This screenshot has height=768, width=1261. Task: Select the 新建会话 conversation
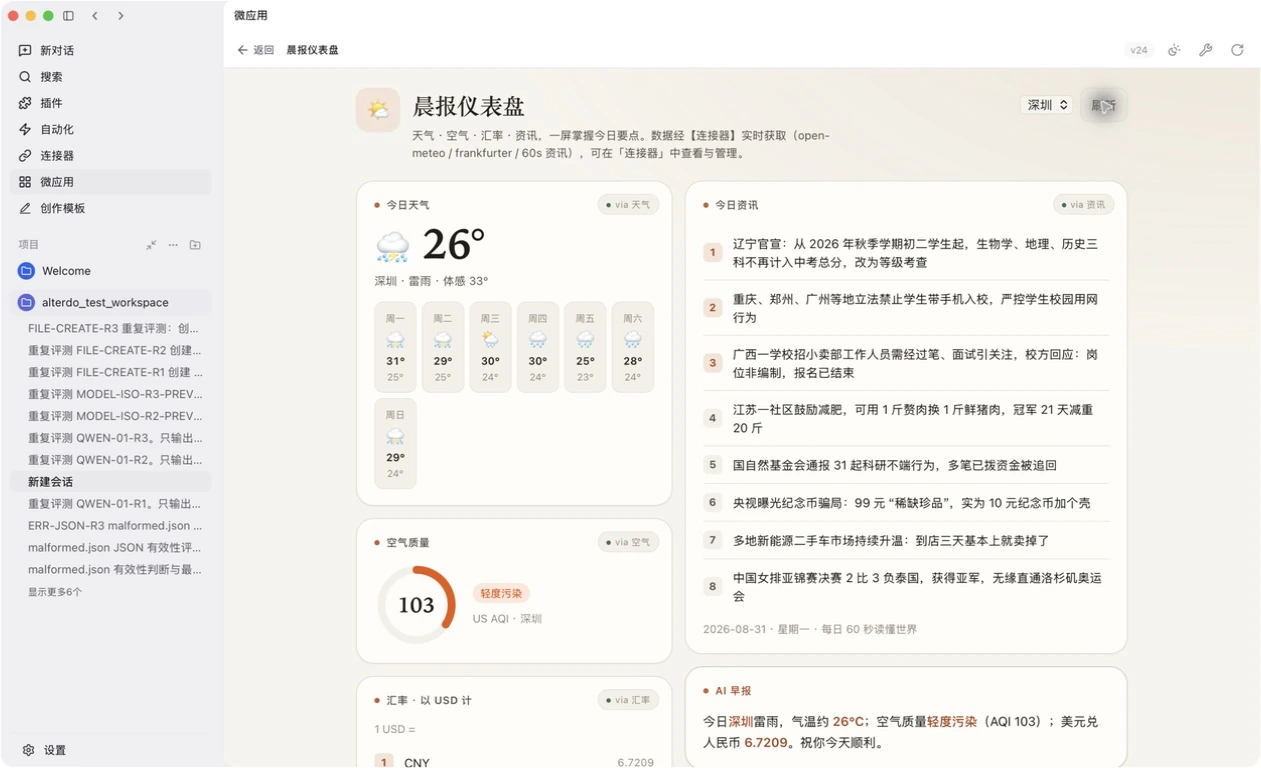(111, 482)
